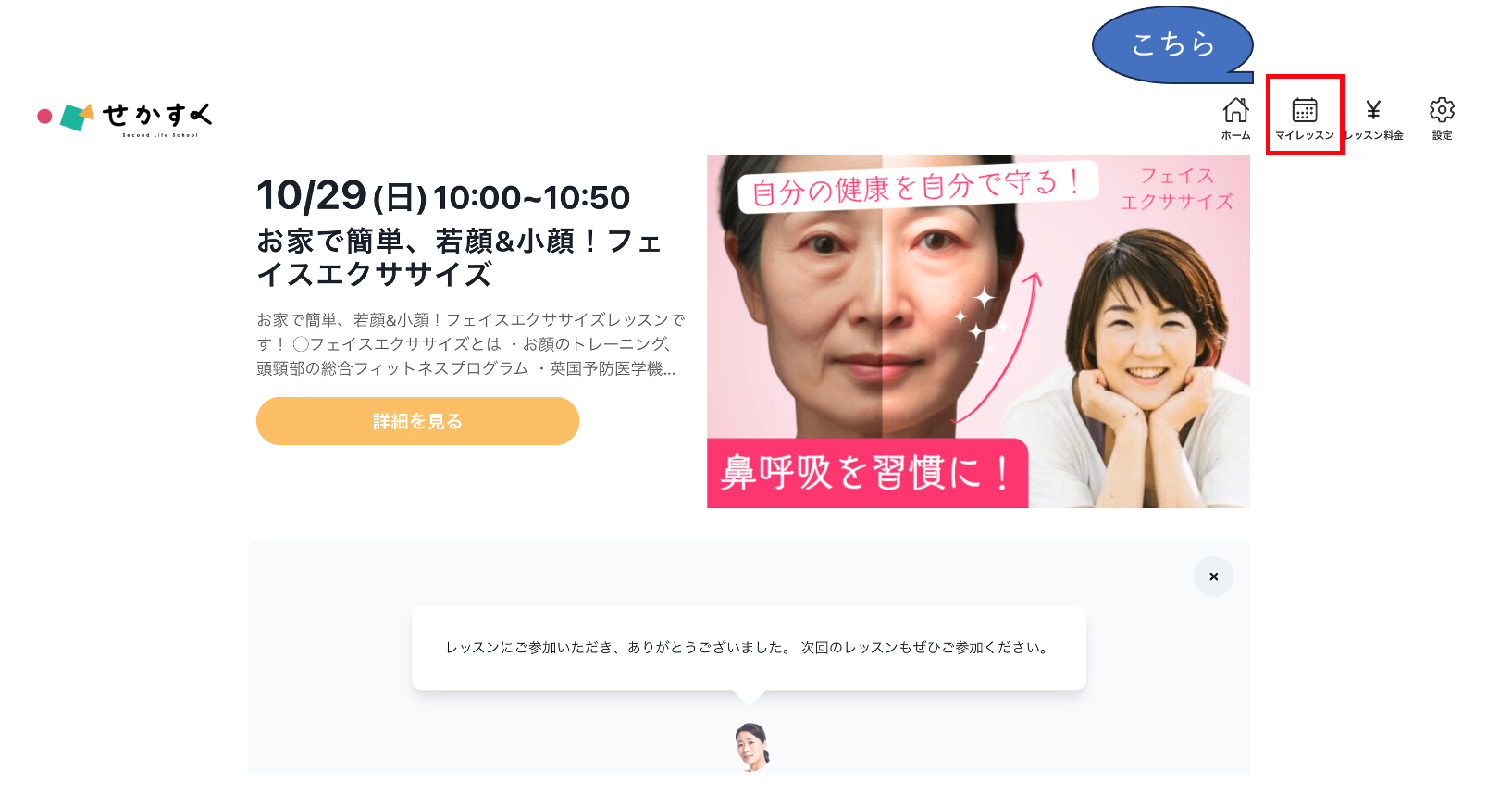Select the instructor avatar below message

[x=751, y=747]
